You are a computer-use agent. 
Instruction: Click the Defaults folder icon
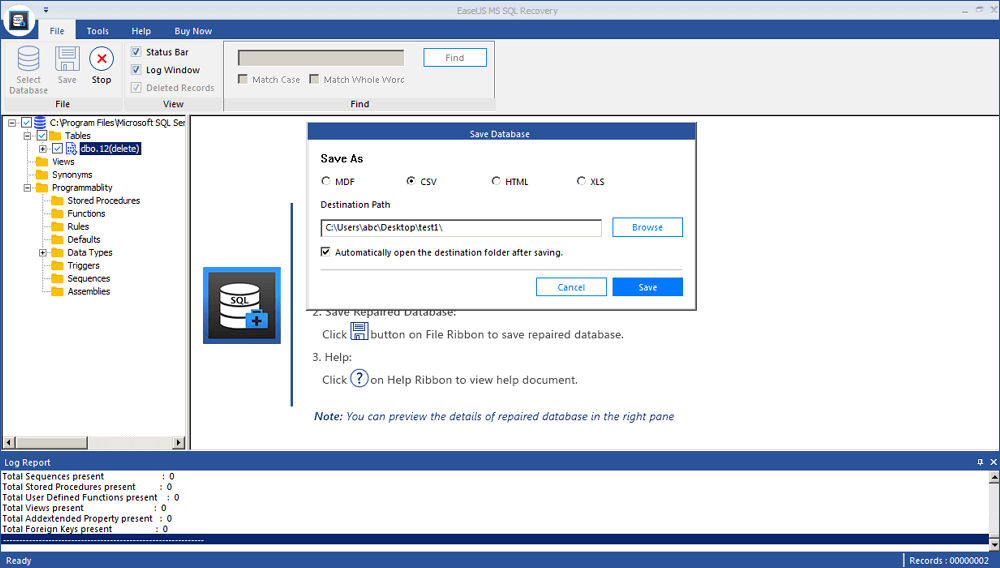57,240
